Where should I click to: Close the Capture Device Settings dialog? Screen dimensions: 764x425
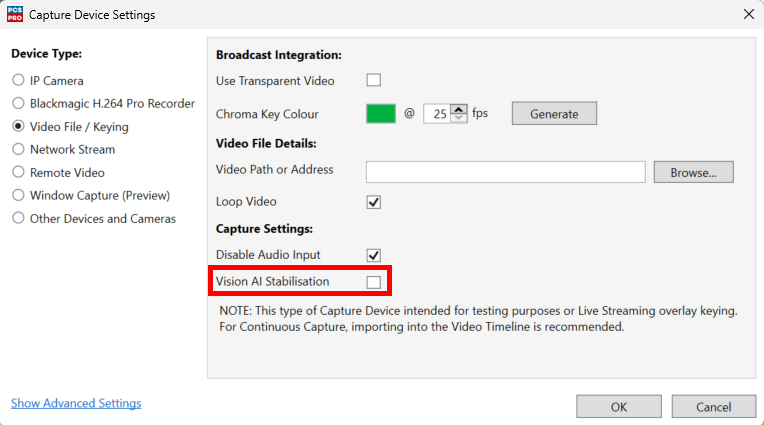click(749, 14)
